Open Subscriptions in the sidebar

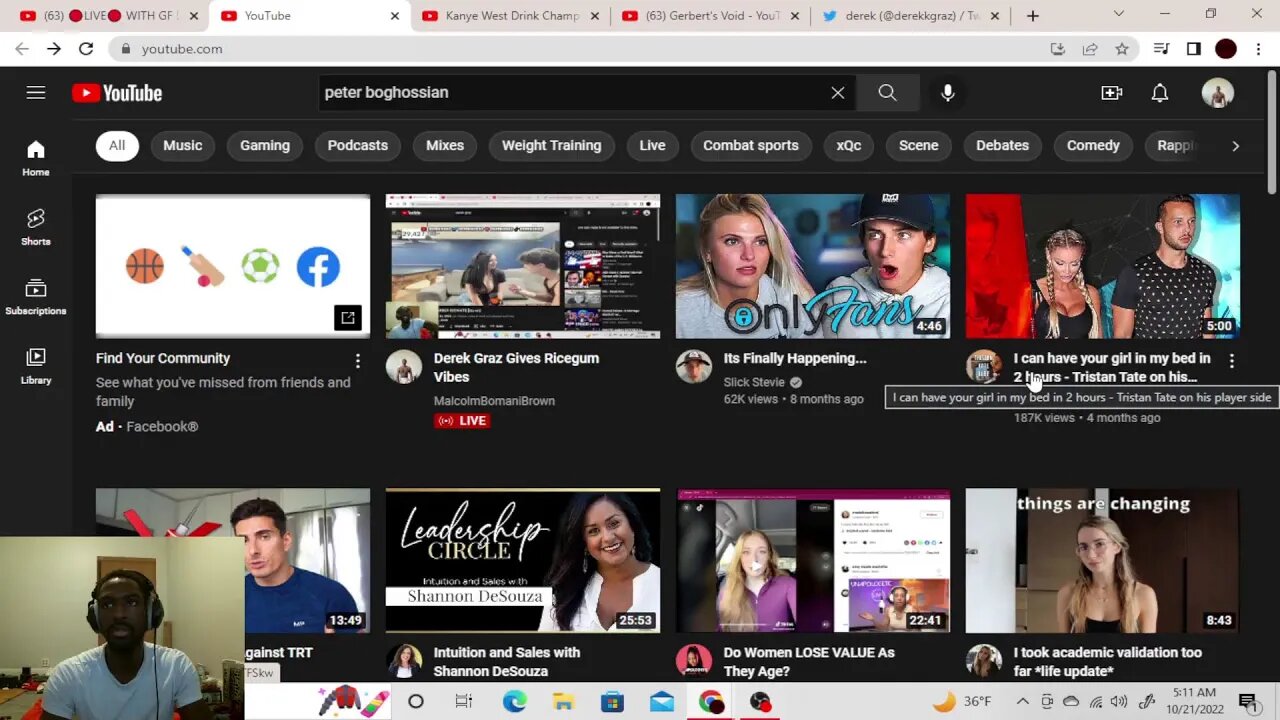coord(36,297)
